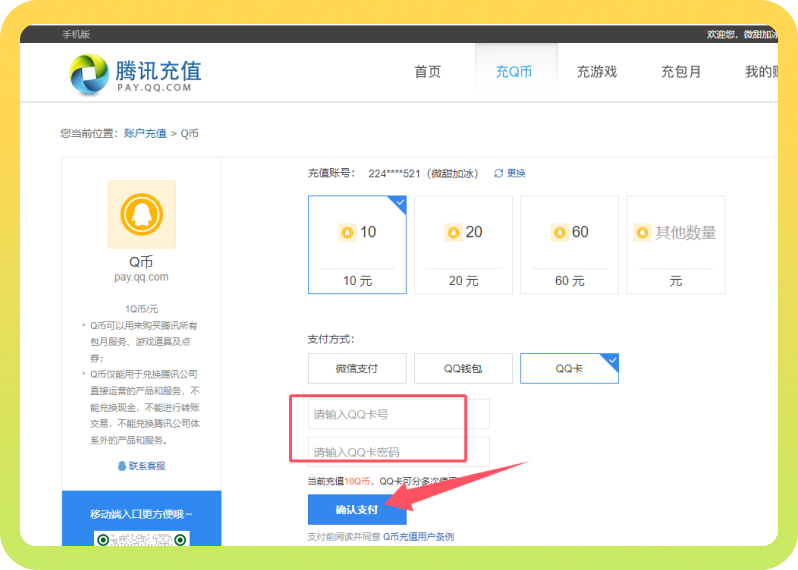
Task: Choose the 其他数量 custom amount option
Action: tap(675, 245)
